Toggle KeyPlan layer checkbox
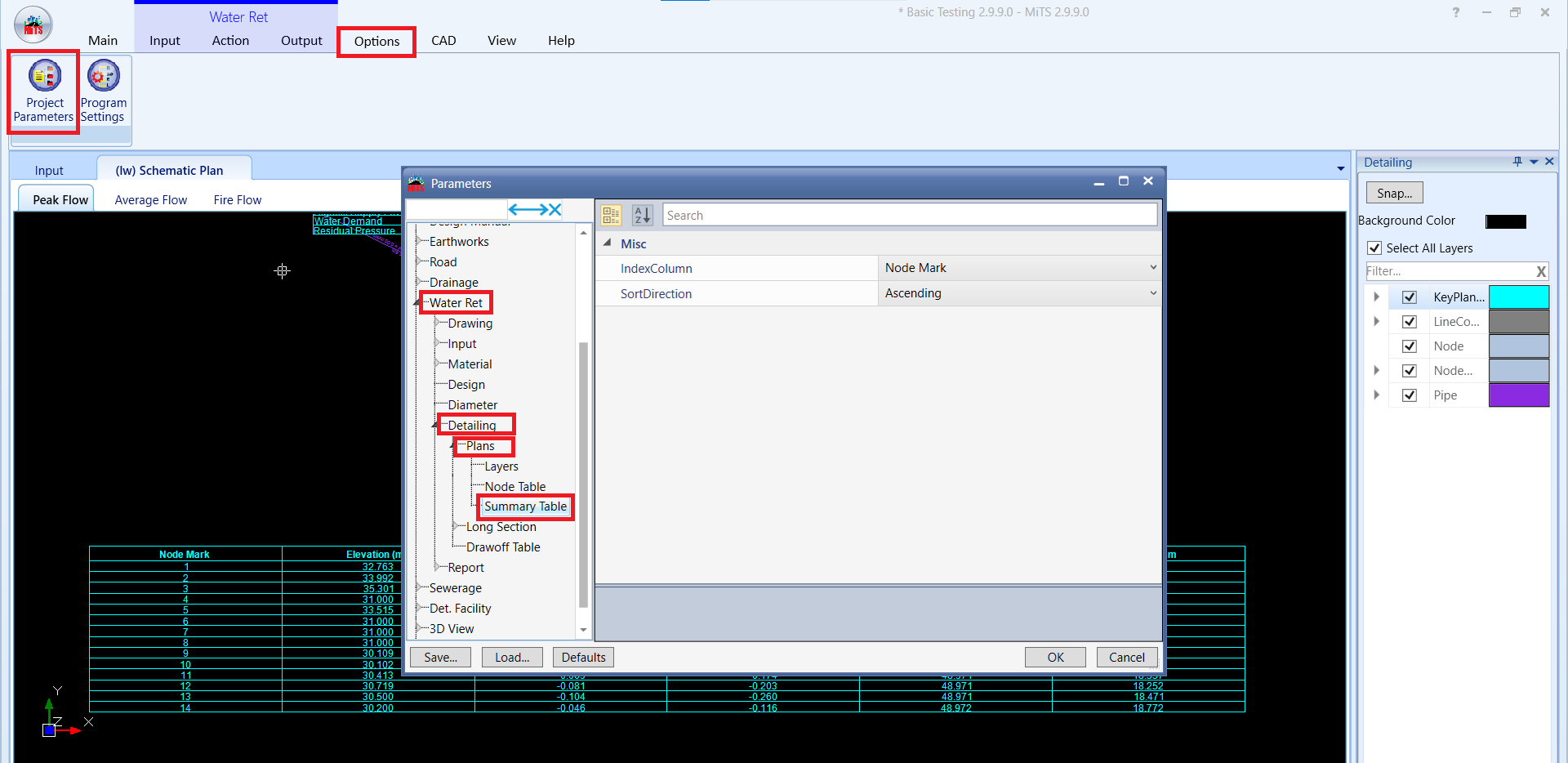This screenshot has height=763, width=1568. [x=1410, y=297]
